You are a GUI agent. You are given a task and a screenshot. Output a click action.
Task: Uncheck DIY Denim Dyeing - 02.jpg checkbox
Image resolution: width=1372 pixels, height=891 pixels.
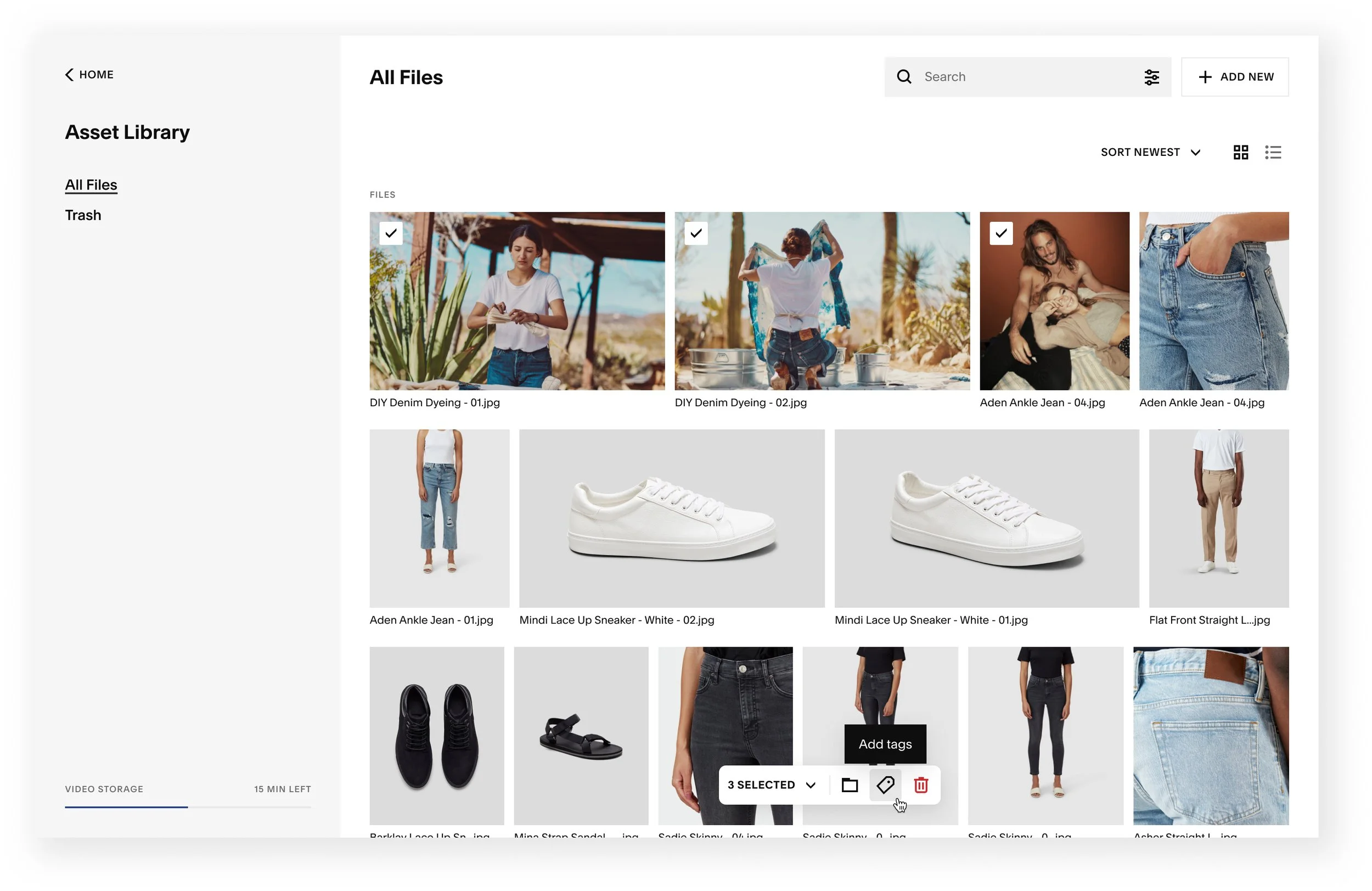tap(696, 233)
